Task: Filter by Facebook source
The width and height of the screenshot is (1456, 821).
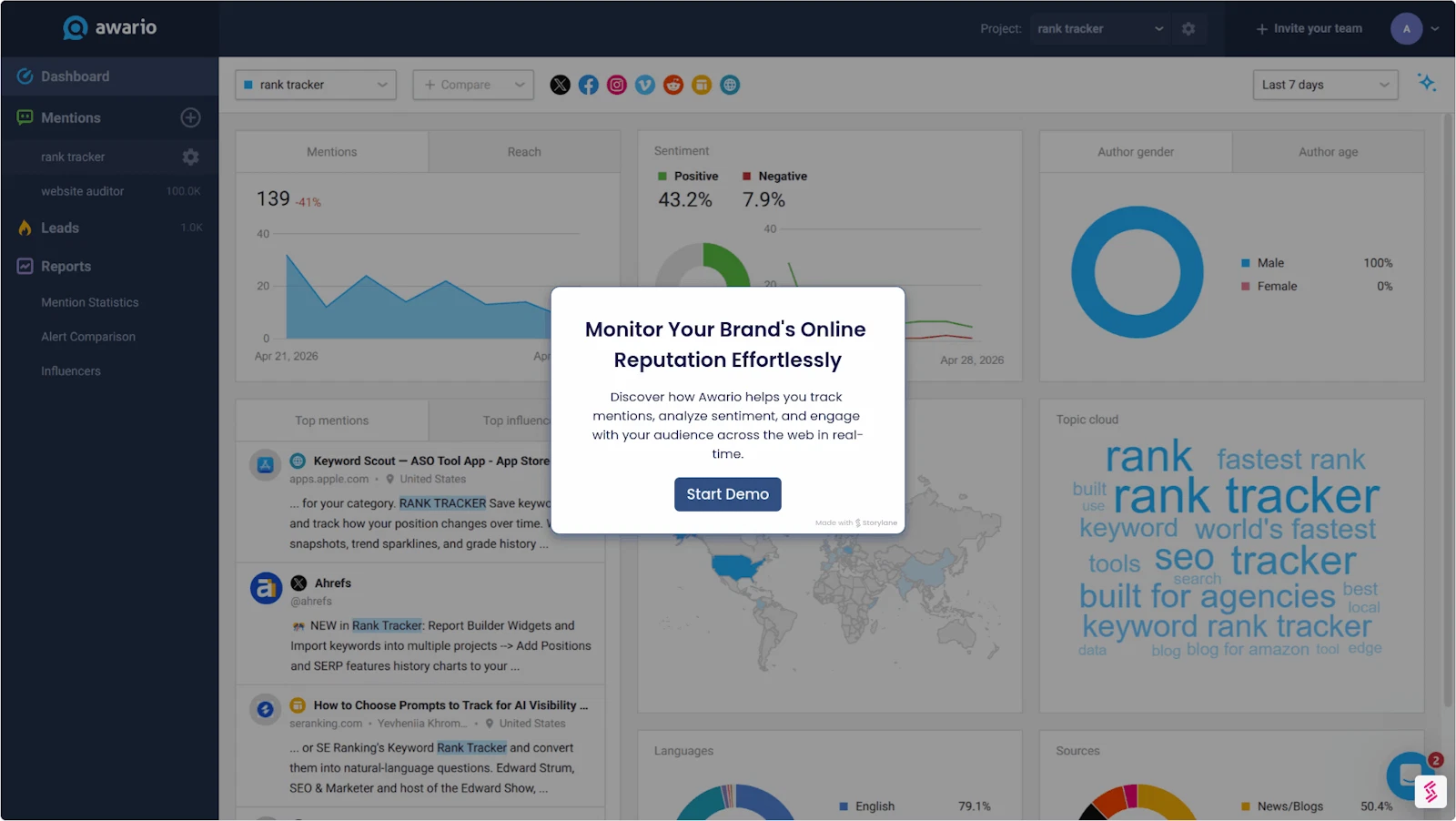Action: pos(589,85)
